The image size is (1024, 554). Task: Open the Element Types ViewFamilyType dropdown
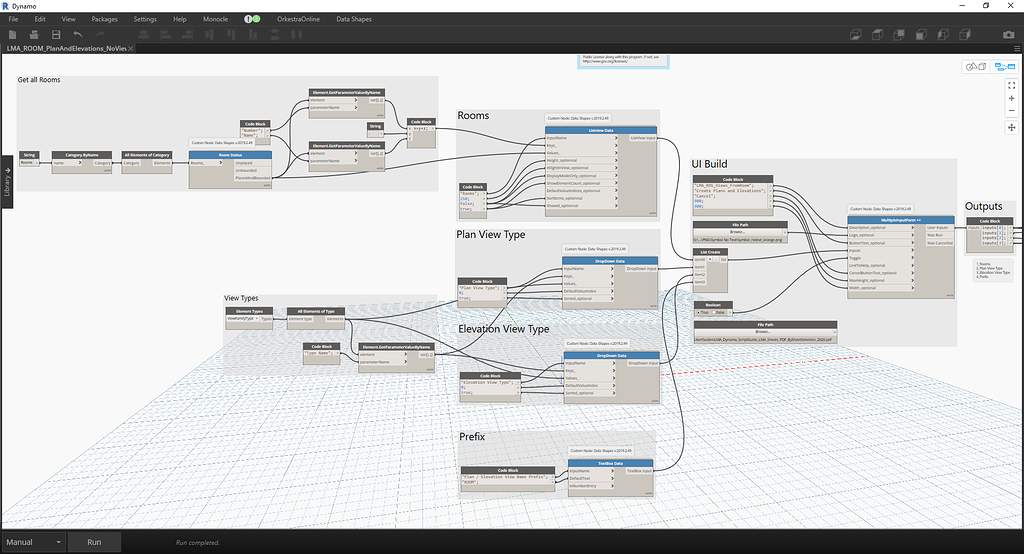242,319
